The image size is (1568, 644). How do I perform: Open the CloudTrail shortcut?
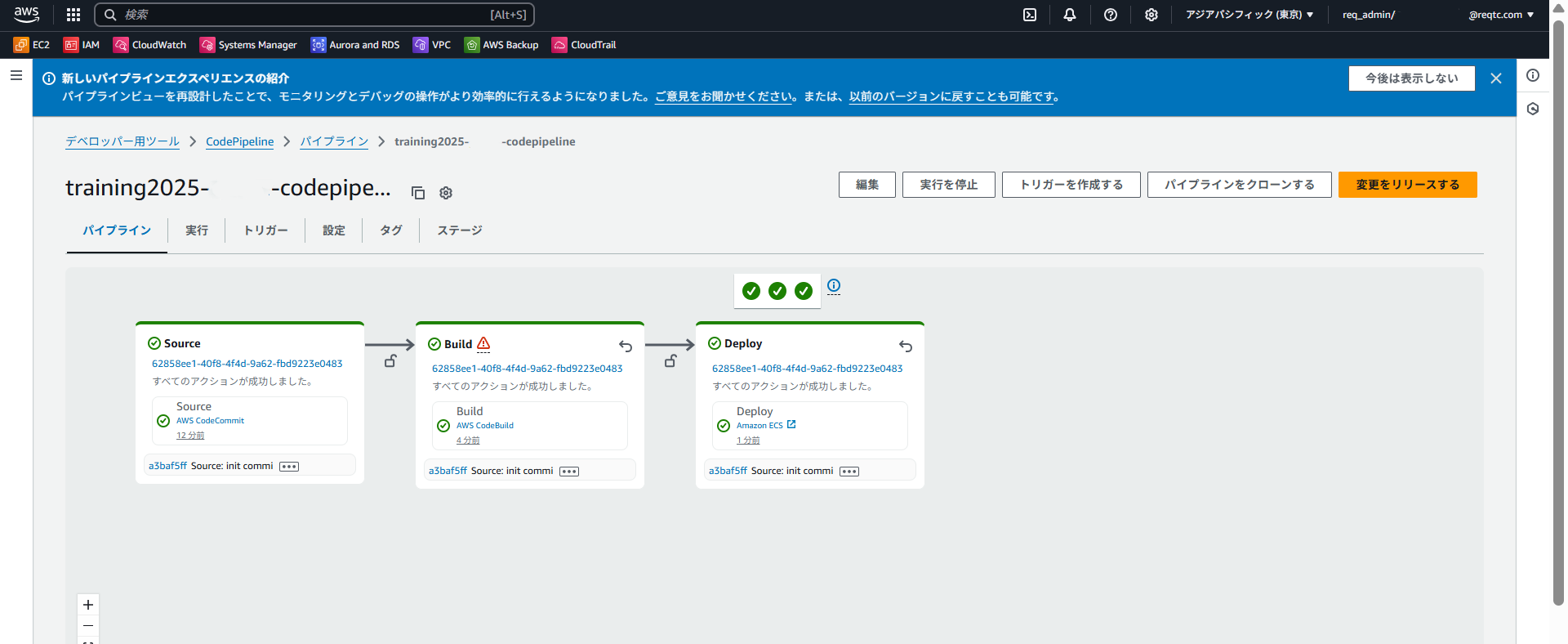coord(584,45)
